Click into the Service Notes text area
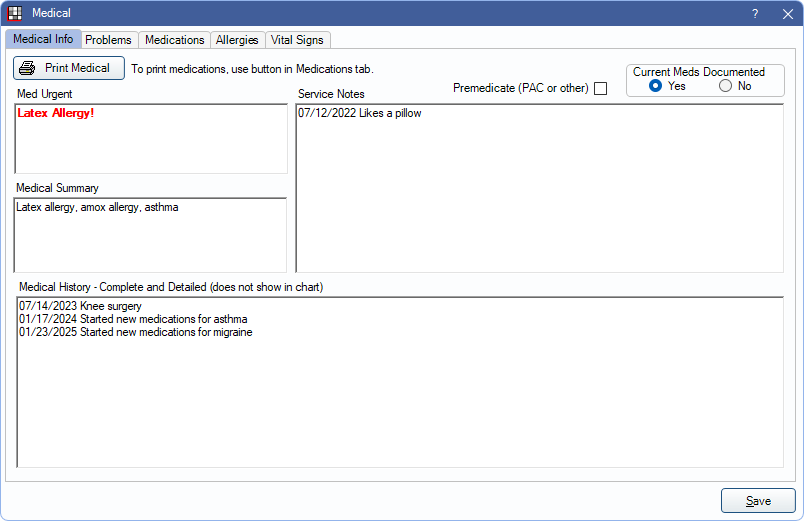Viewport: 804px width, 521px height. [x=539, y=190]
